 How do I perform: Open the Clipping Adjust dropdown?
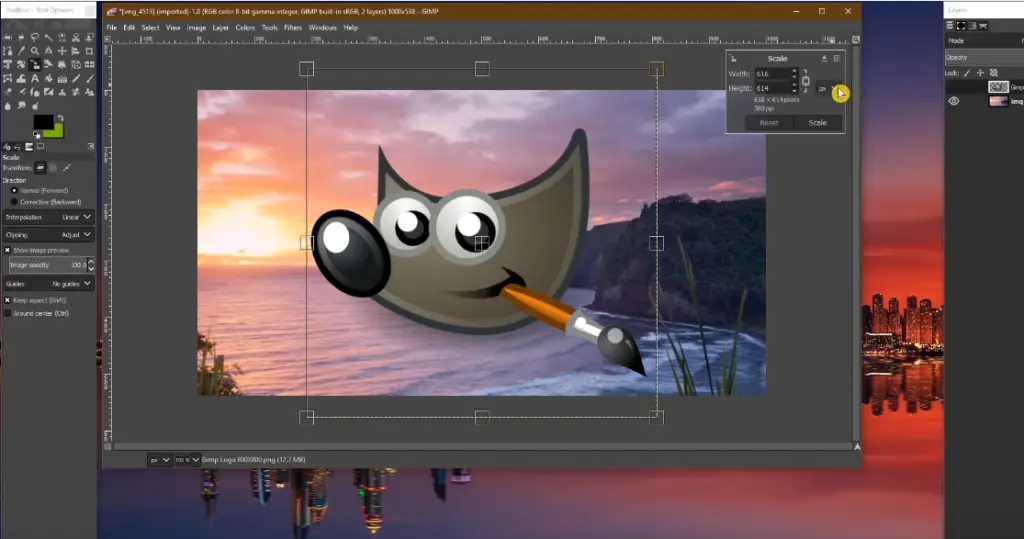click(x=48, y=235)
